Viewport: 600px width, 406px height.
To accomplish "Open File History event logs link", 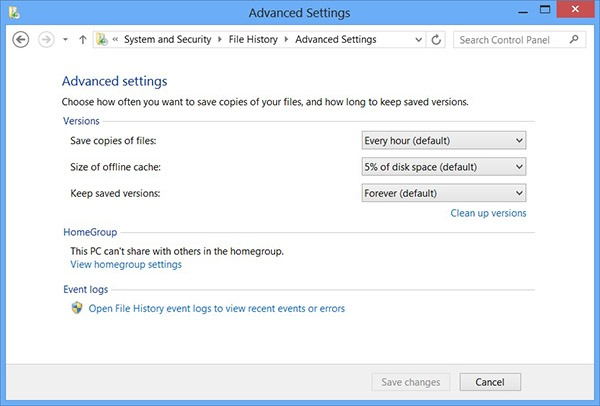I will pos(217,309).
